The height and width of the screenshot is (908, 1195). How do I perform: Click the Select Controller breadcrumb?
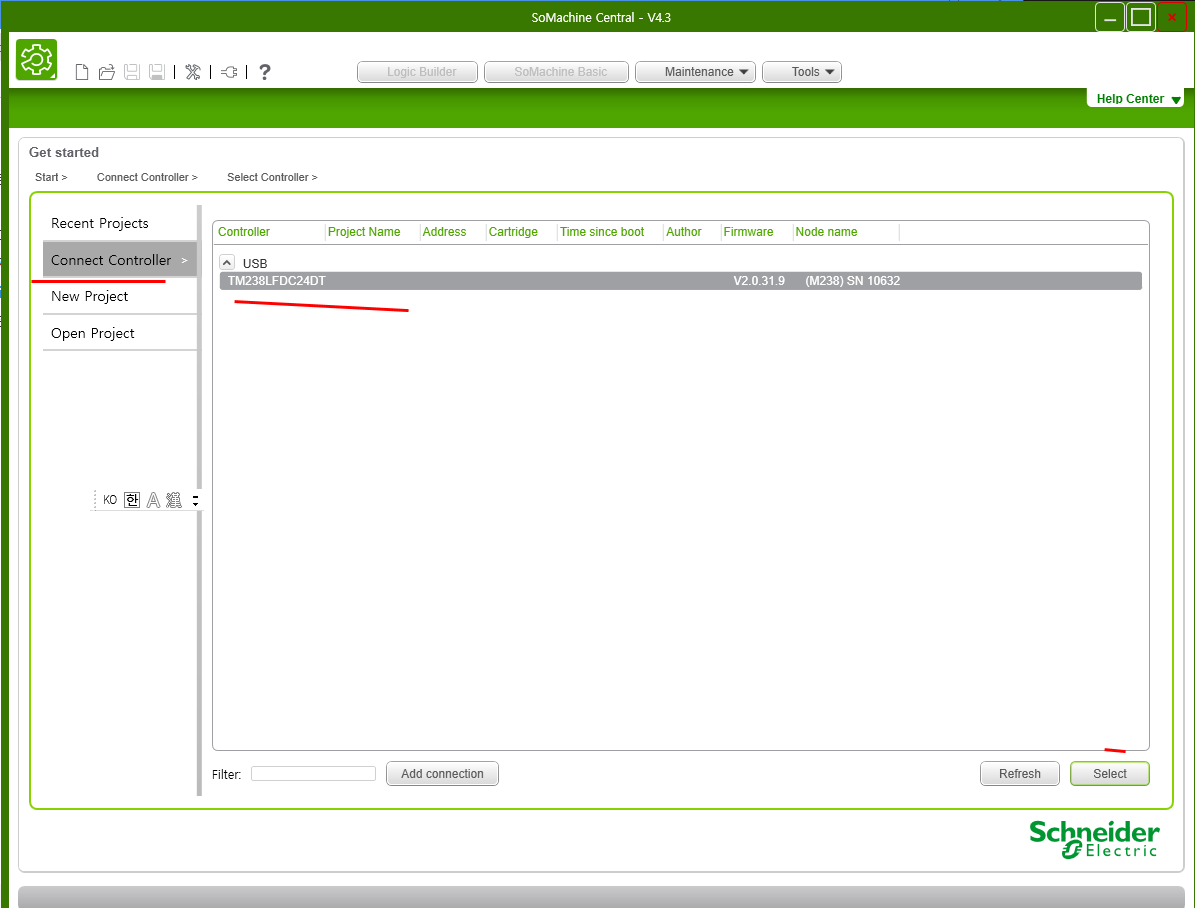272,177
